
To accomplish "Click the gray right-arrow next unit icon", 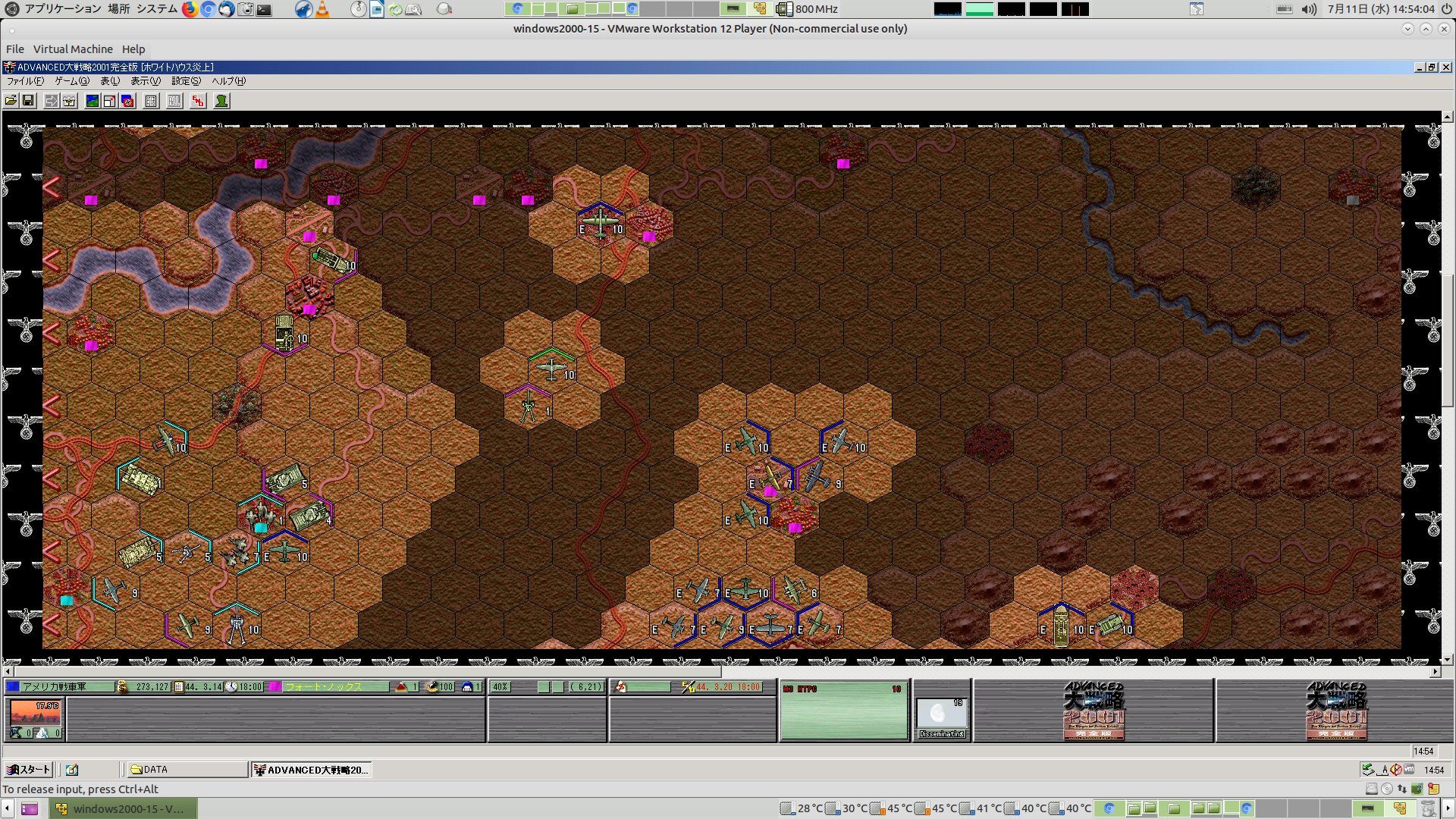I will point(52,101).
